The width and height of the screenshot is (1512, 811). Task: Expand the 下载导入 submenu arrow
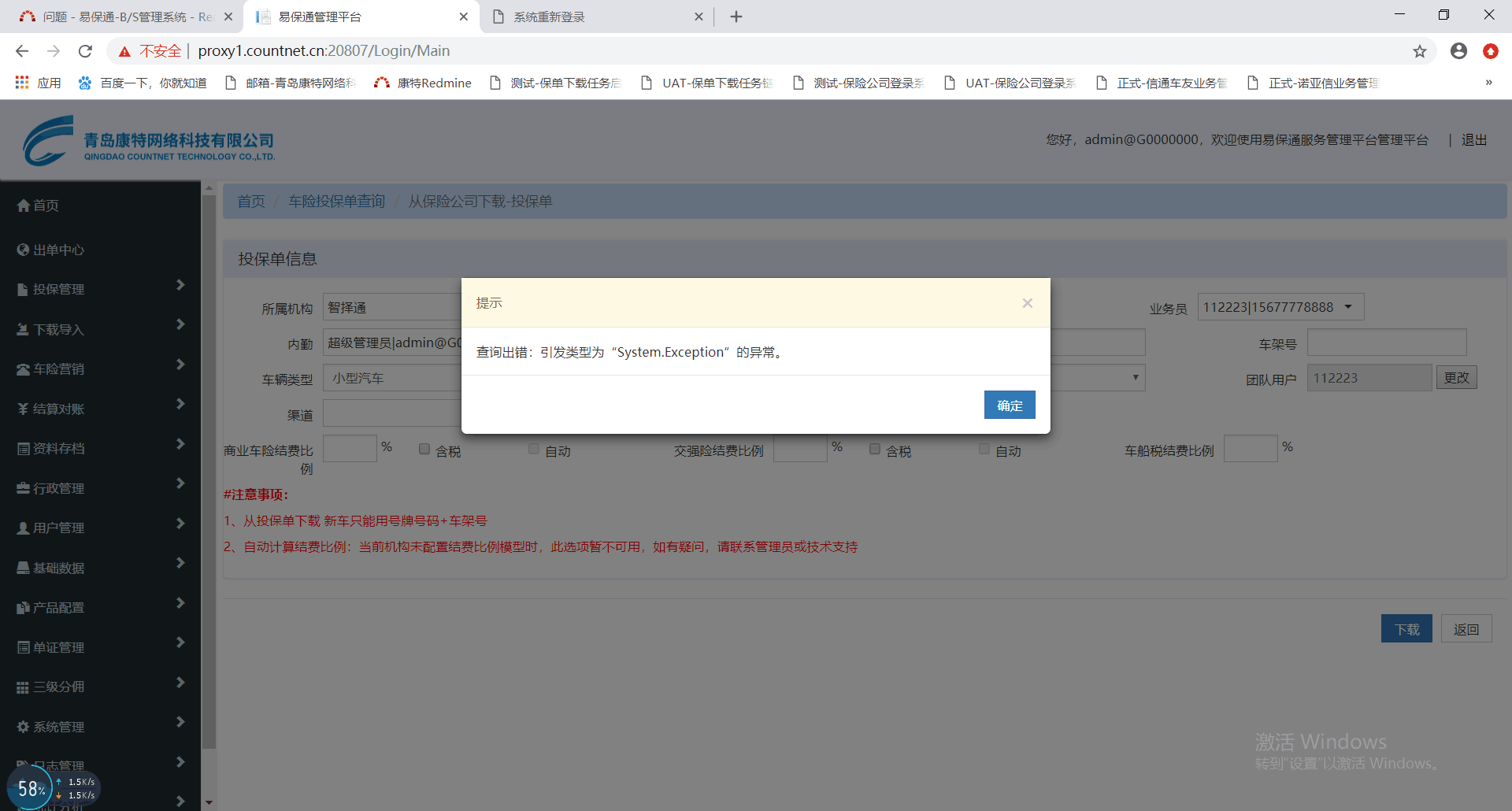180,324
